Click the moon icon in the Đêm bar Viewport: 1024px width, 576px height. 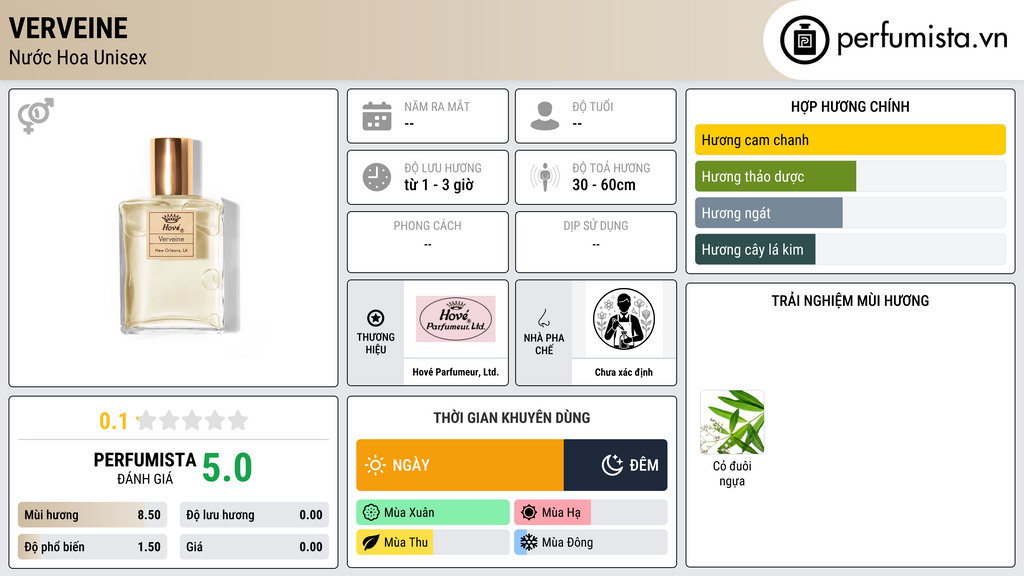(x=612, y=465)
